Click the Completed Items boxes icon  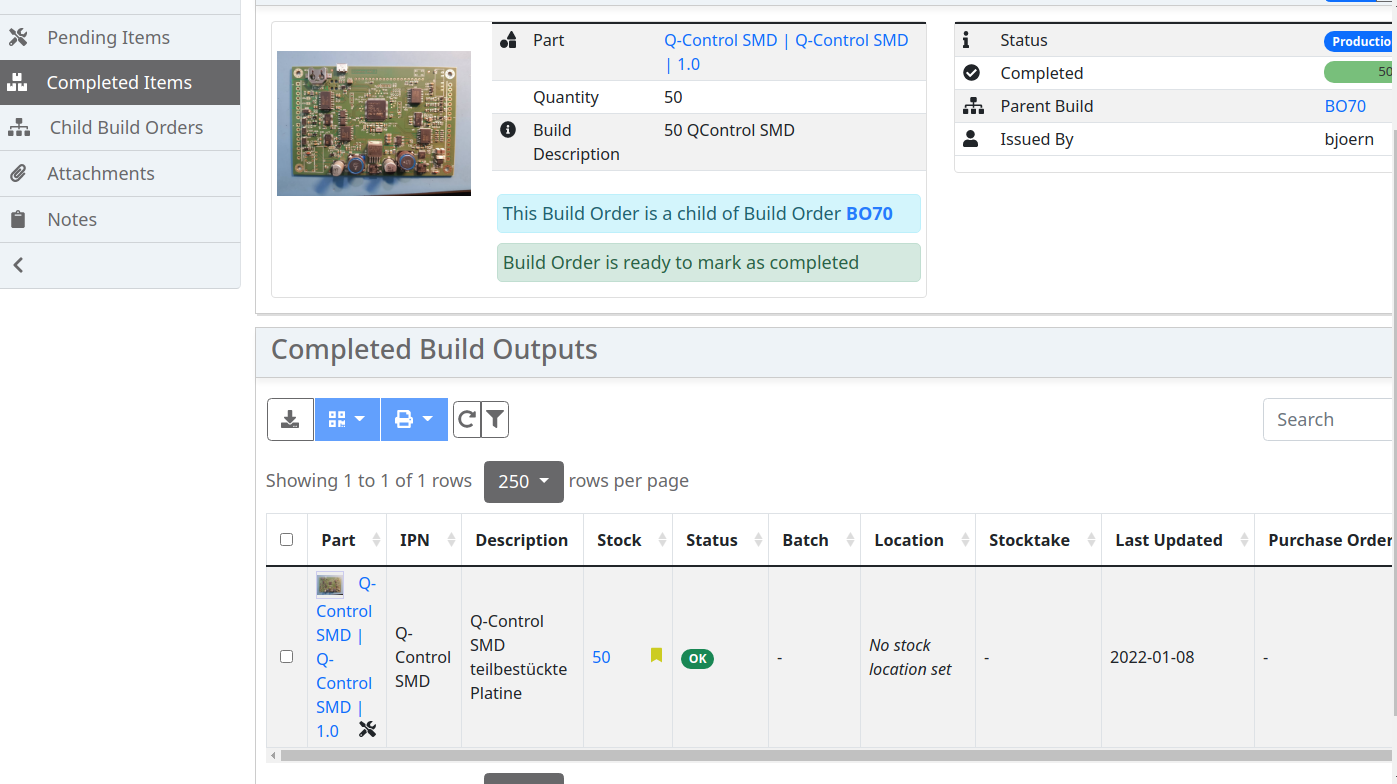18,83
